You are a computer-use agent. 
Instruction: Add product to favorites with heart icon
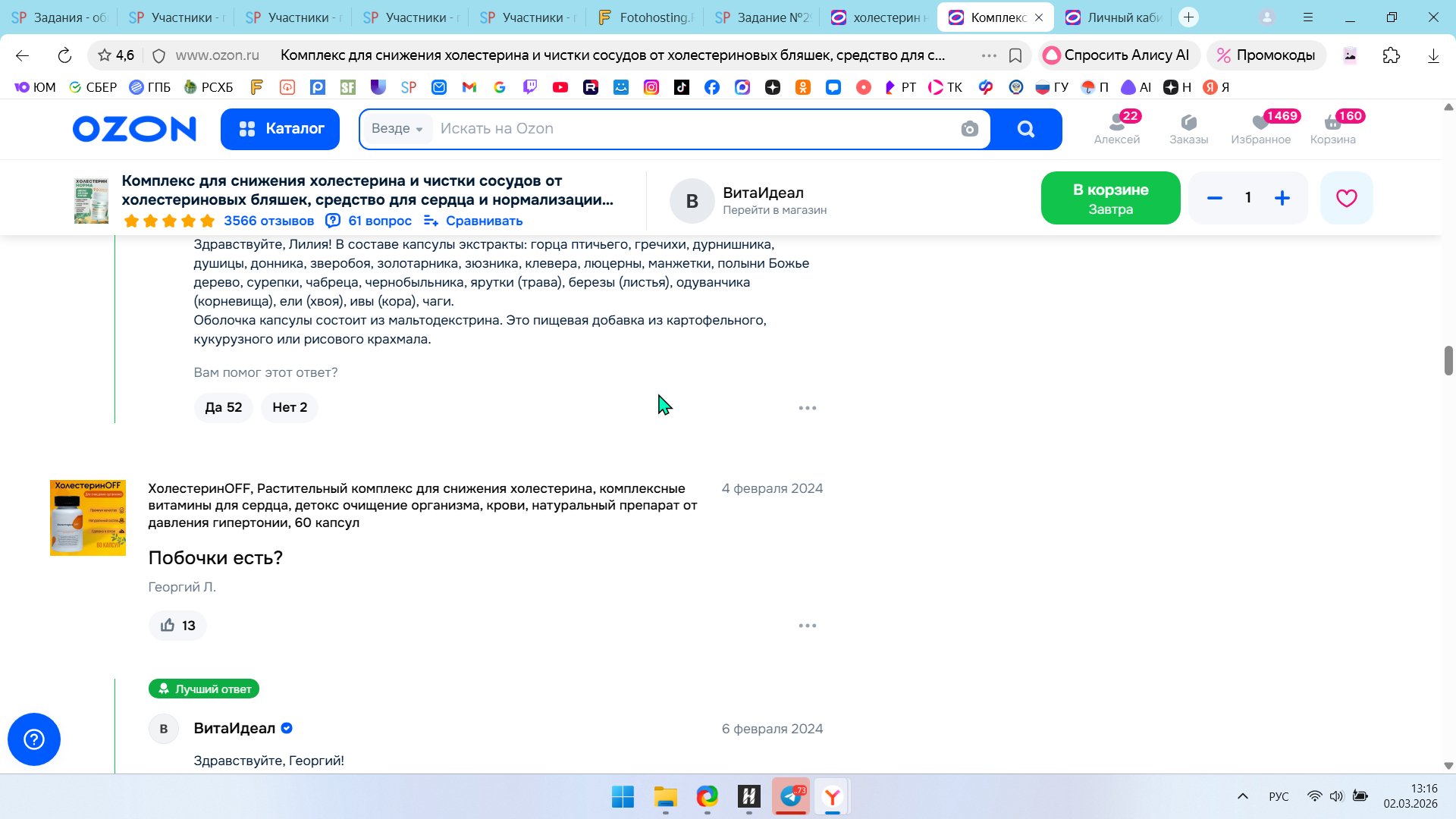click(x=1346, y=198)
